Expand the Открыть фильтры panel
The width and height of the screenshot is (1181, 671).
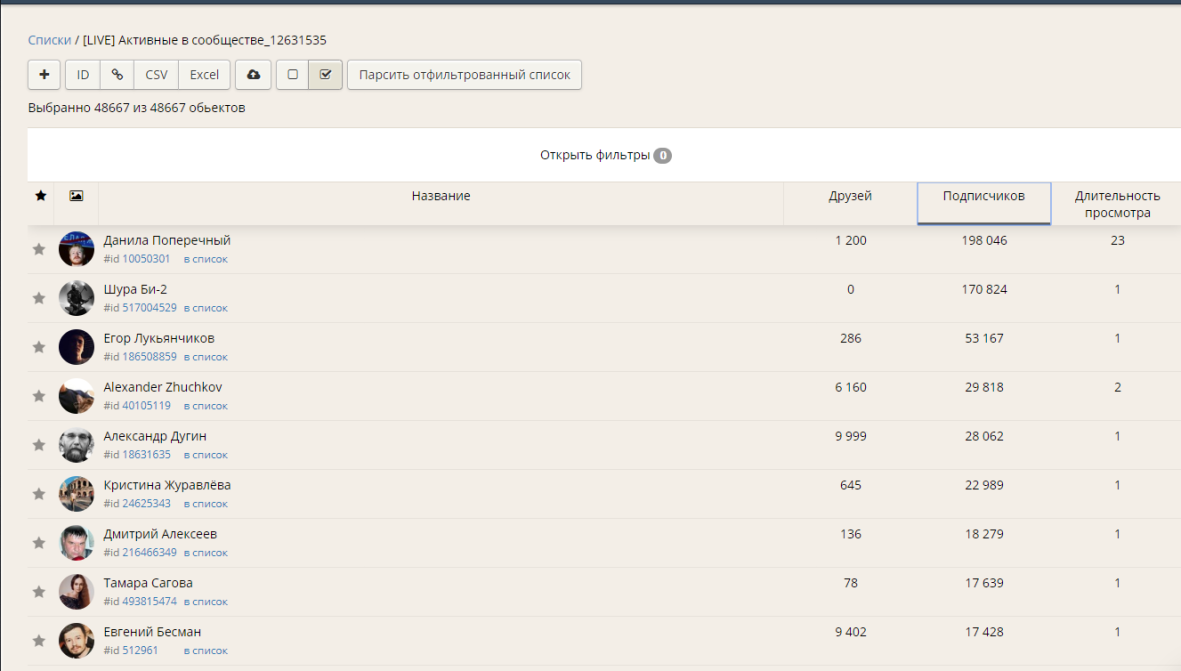604,156
